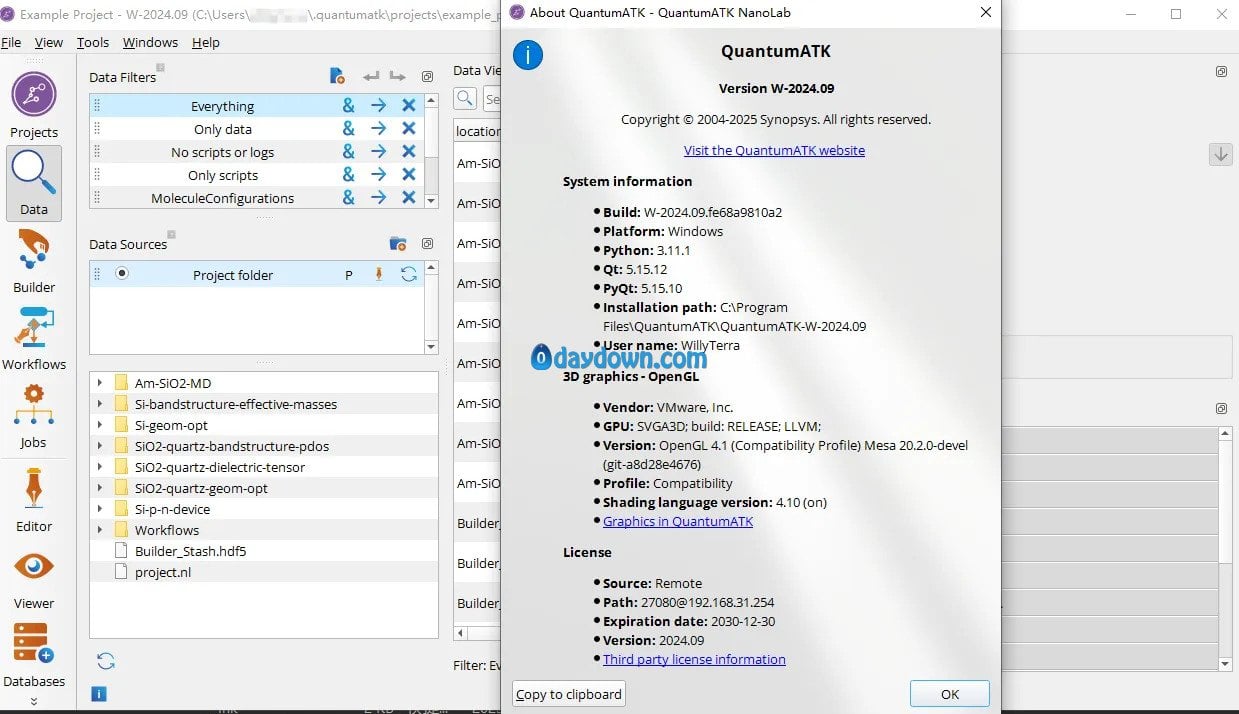The height and width of the screenshot is (714, 1239).
Task: Remove the Everything filter with X icon
Action: (x=409, y=106)
